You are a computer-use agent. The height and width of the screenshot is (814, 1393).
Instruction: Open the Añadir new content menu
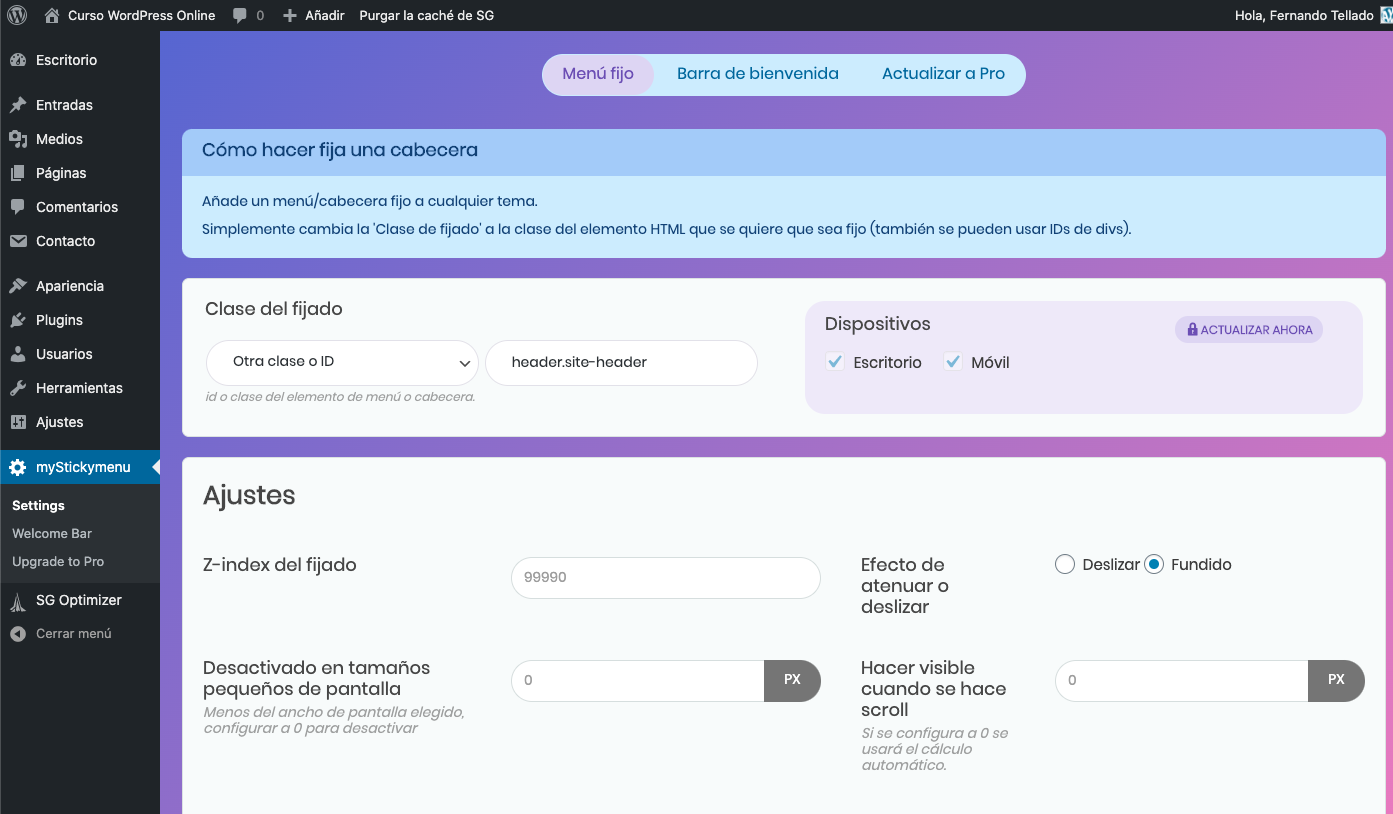314,15
